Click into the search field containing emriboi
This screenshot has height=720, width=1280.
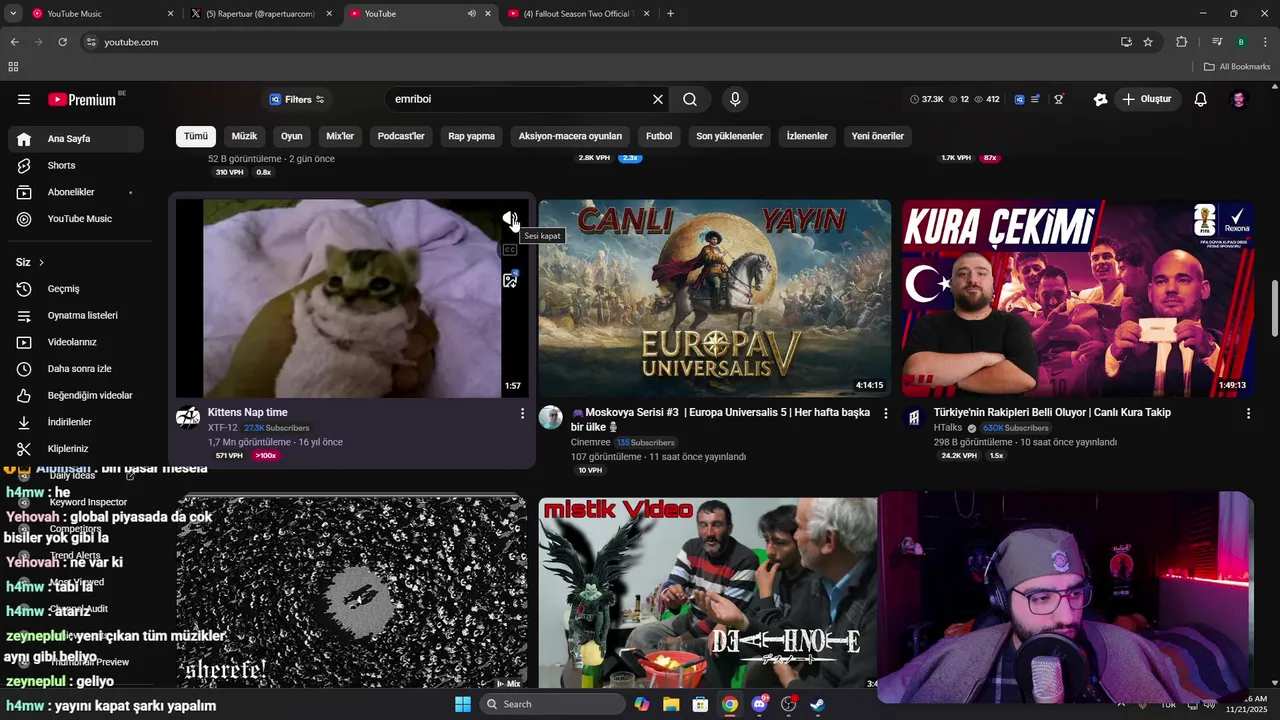(520, 99)
